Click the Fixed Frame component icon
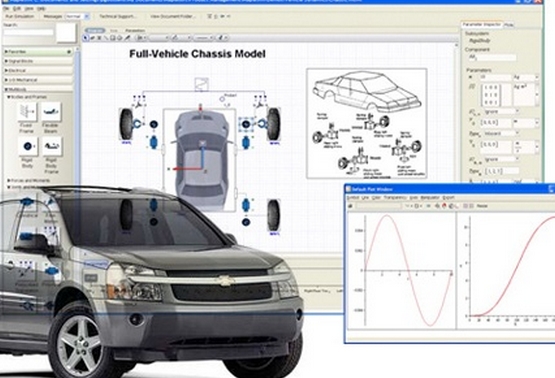The width and height of the screenshot is (555, 378). pos(27,112)
